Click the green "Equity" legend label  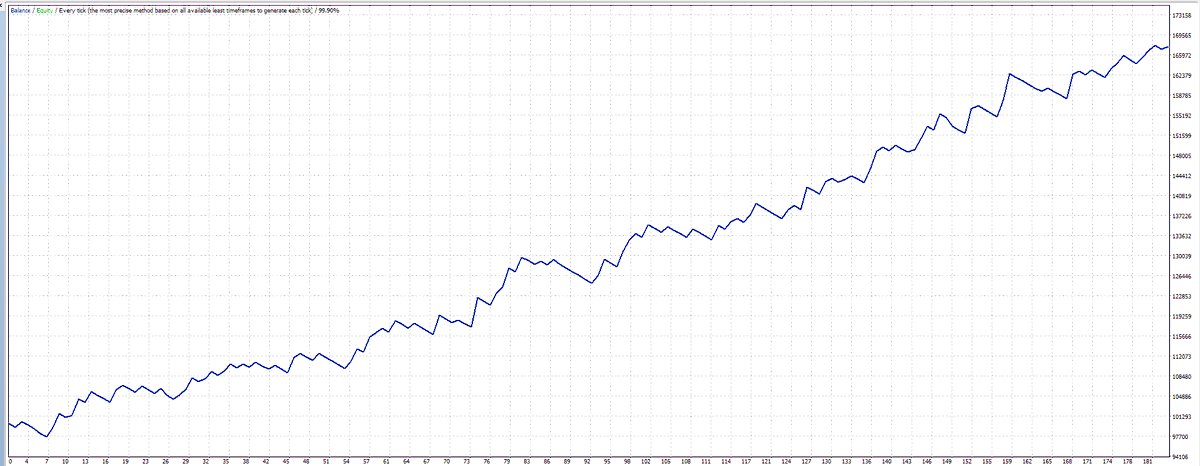(x=44, y=9)
